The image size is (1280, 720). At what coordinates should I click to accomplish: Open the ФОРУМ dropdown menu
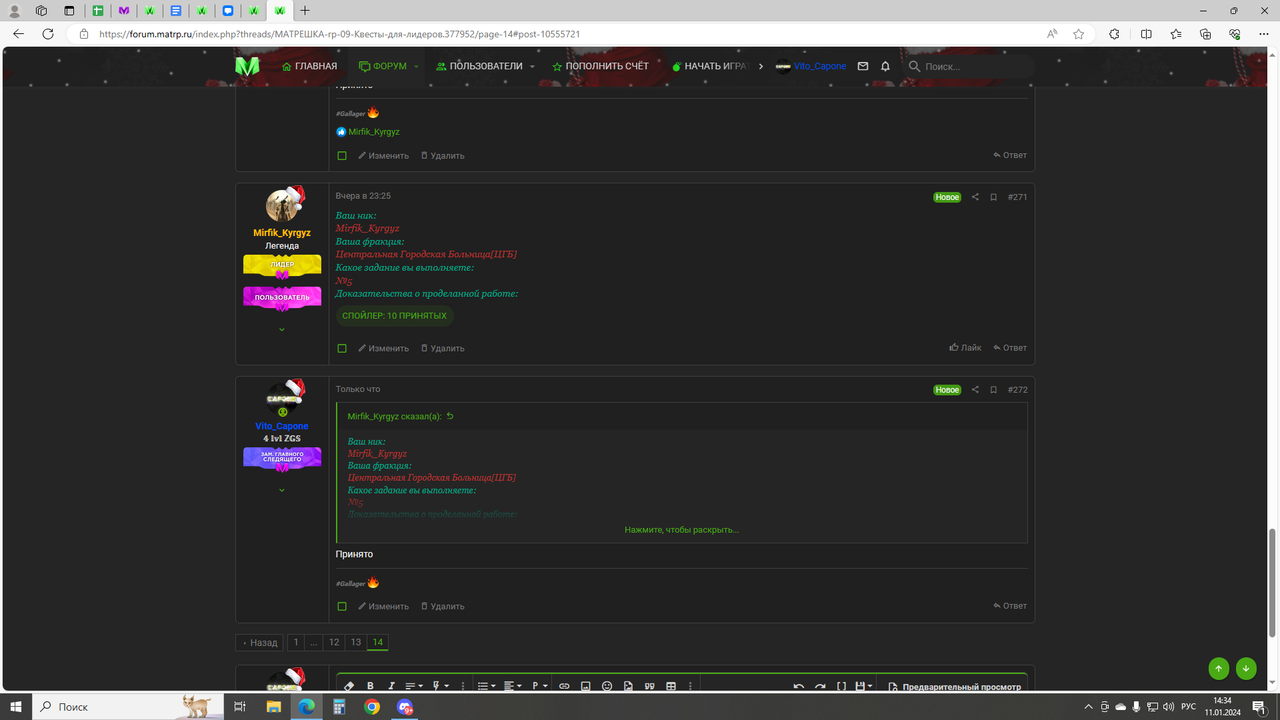(385, 66)
